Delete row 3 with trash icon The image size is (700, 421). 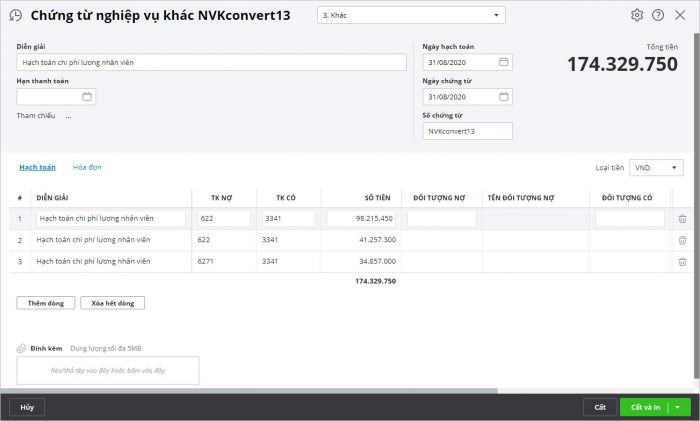coord(682,262)
